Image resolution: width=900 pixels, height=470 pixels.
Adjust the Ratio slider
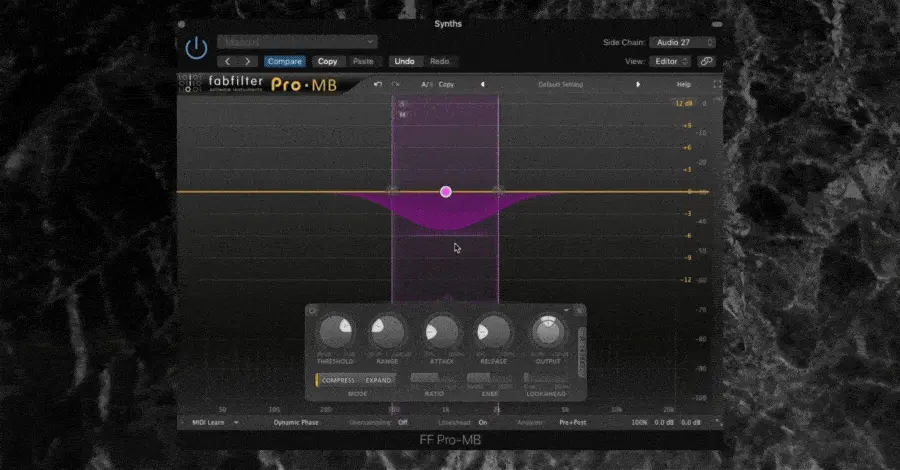click(435, 378)
